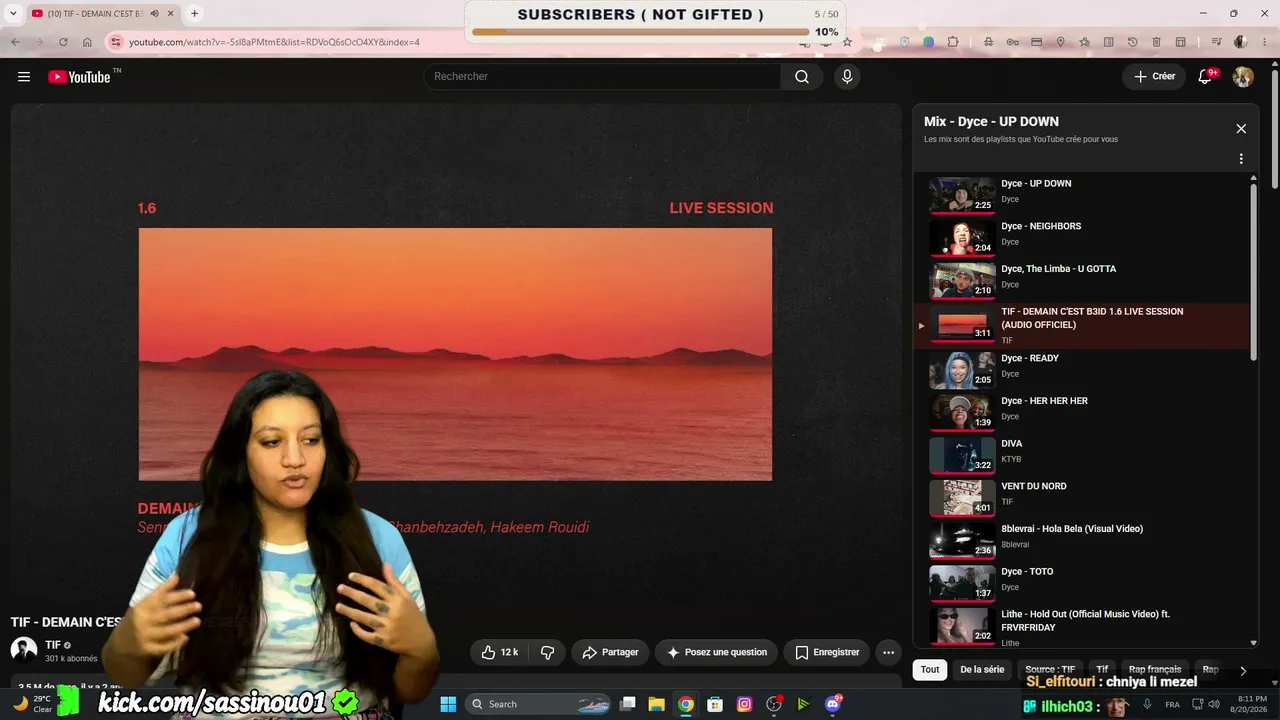Screen dimensions: 1280x720
Task: Open the TIF channel name link
Action: point(53,645)
